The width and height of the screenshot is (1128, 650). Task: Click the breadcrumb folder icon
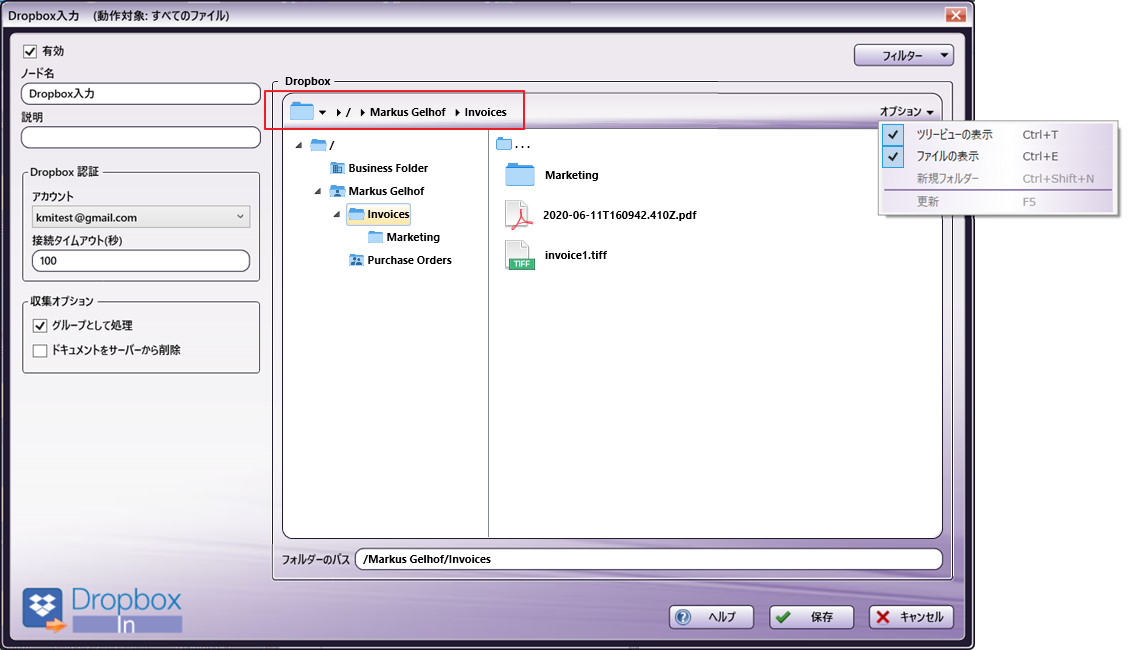[x=301, y=111]
